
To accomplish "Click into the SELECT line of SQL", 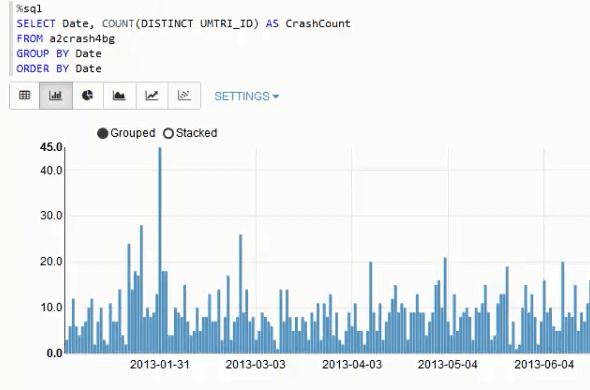I will [x=183, y=23].
